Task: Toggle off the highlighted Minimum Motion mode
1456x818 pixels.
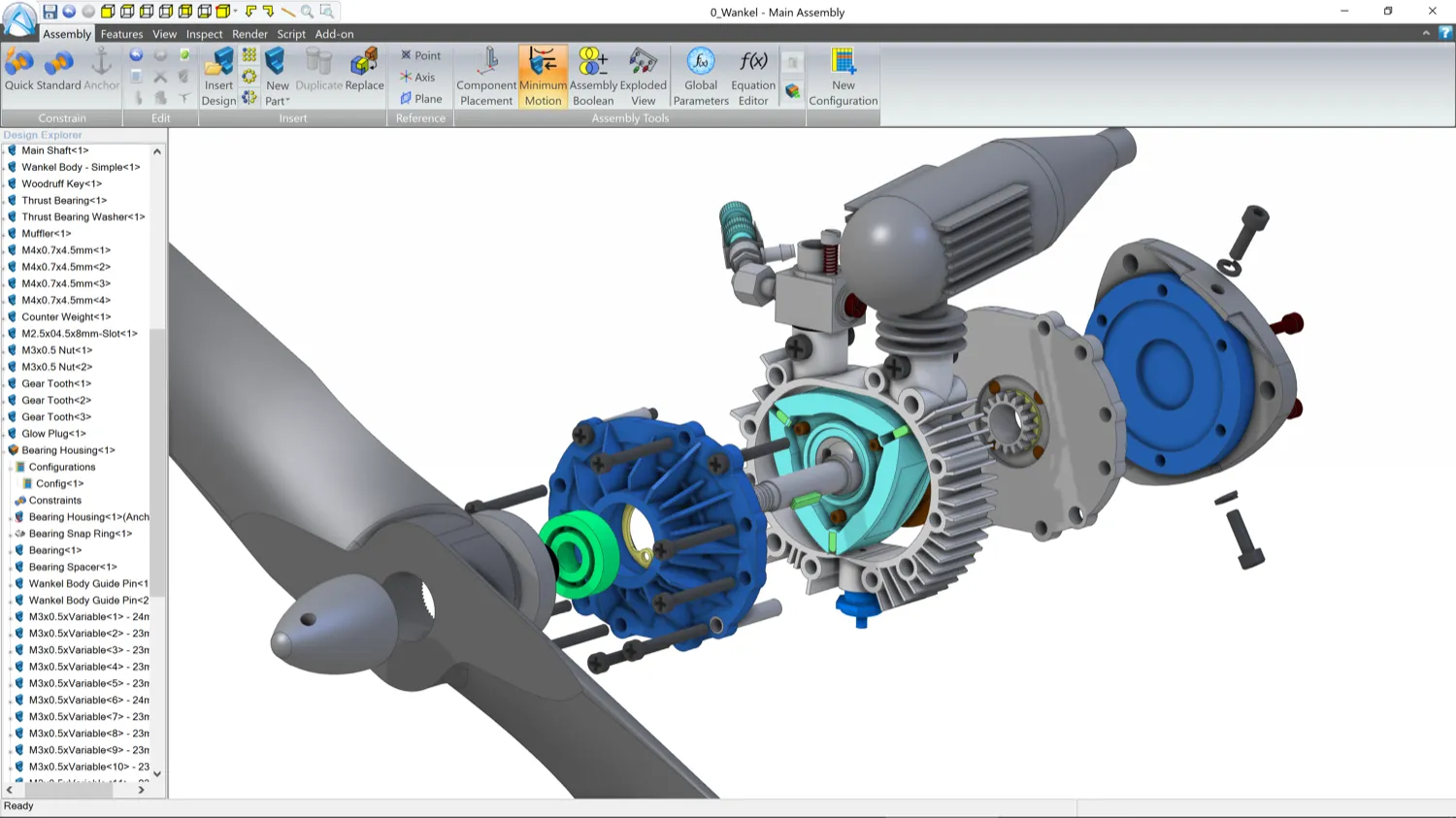Action: [x=542, y=75]
